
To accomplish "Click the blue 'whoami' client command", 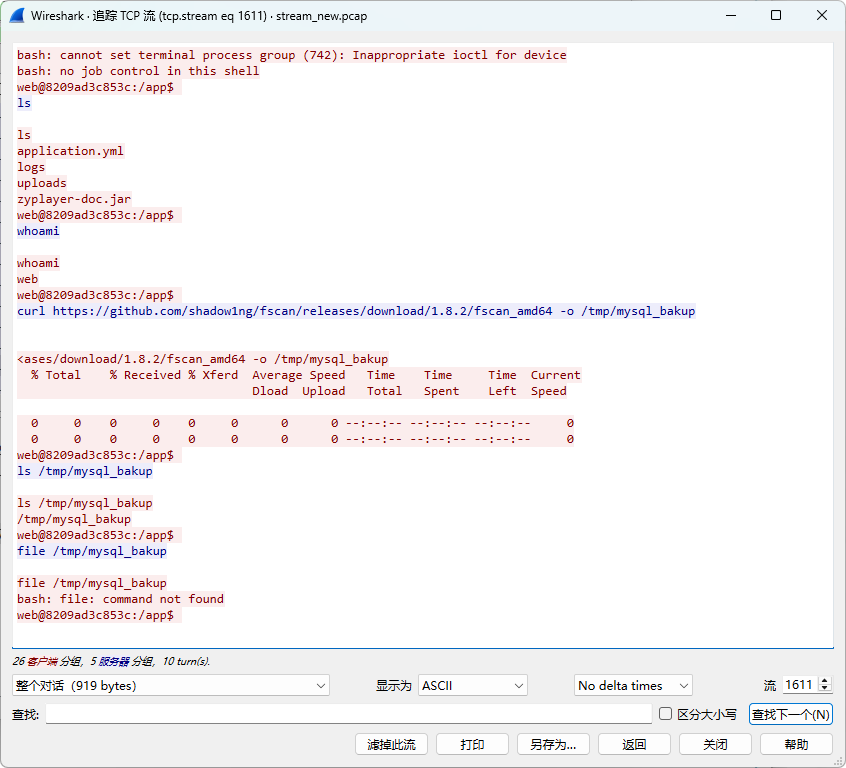I will 38,231.
